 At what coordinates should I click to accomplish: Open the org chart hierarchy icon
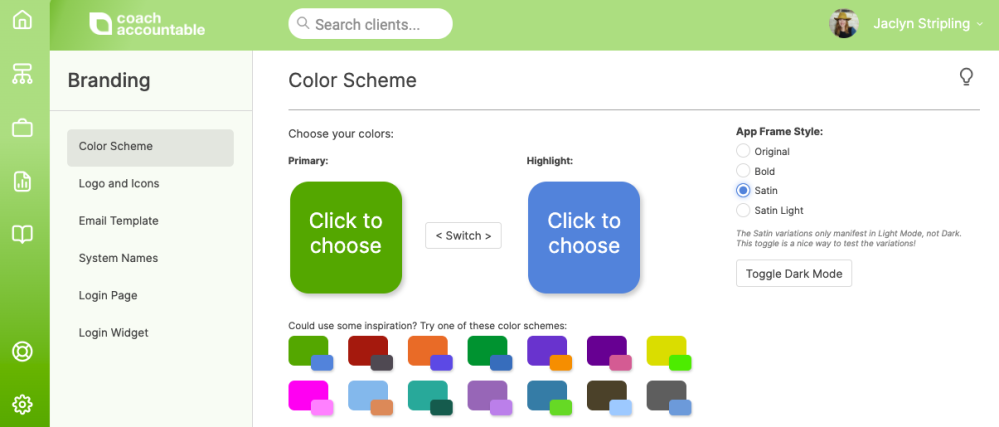tap(22, 73)
